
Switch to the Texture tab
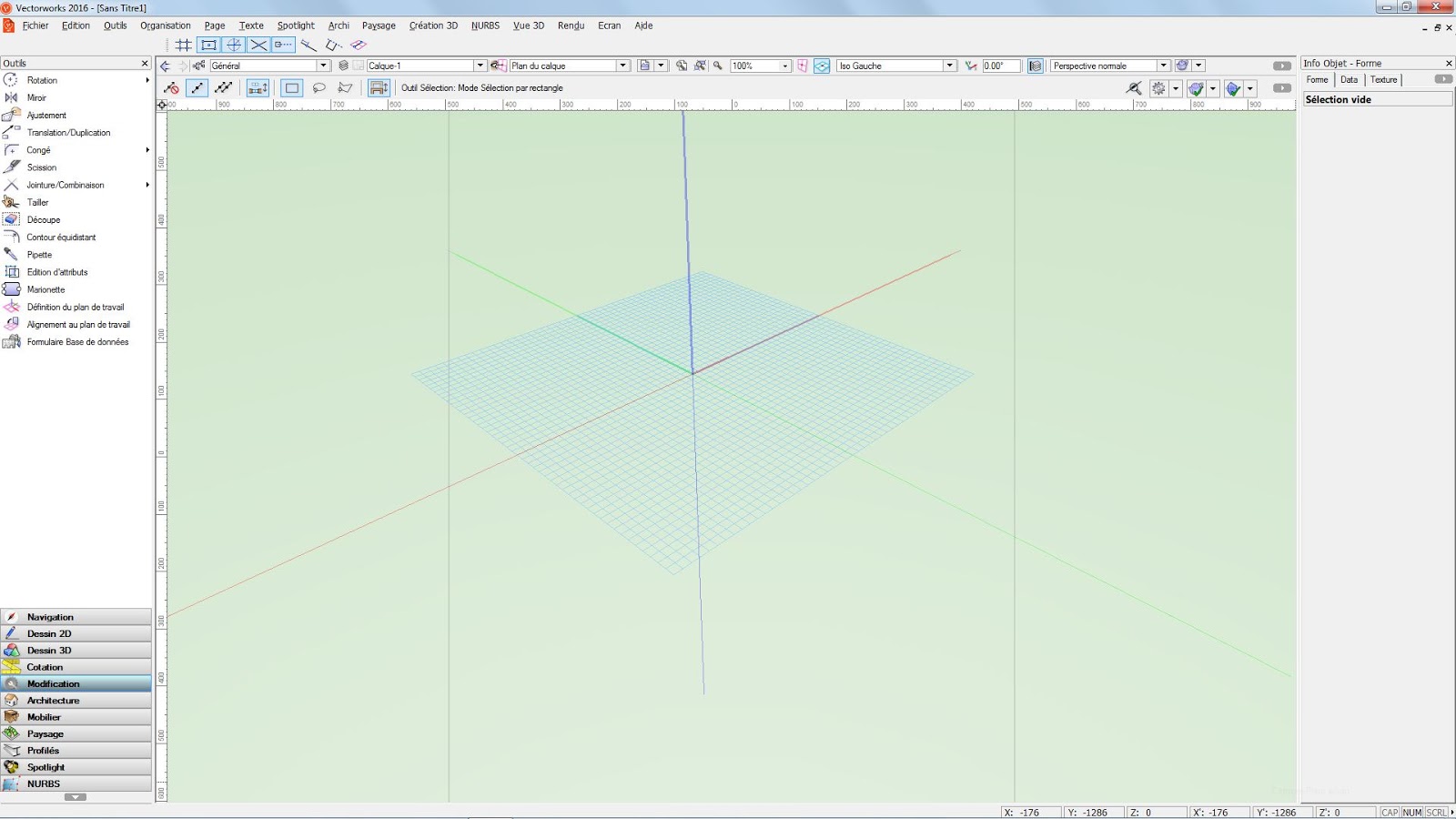pos(1383,79)
